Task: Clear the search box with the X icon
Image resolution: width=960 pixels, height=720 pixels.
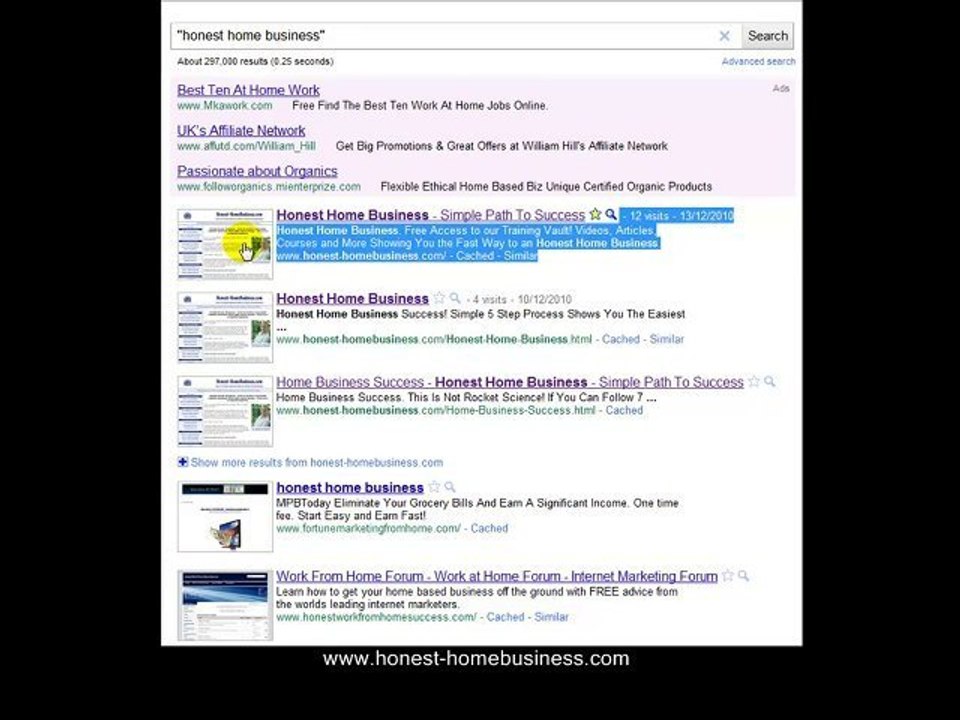Action: pos(724,36)
